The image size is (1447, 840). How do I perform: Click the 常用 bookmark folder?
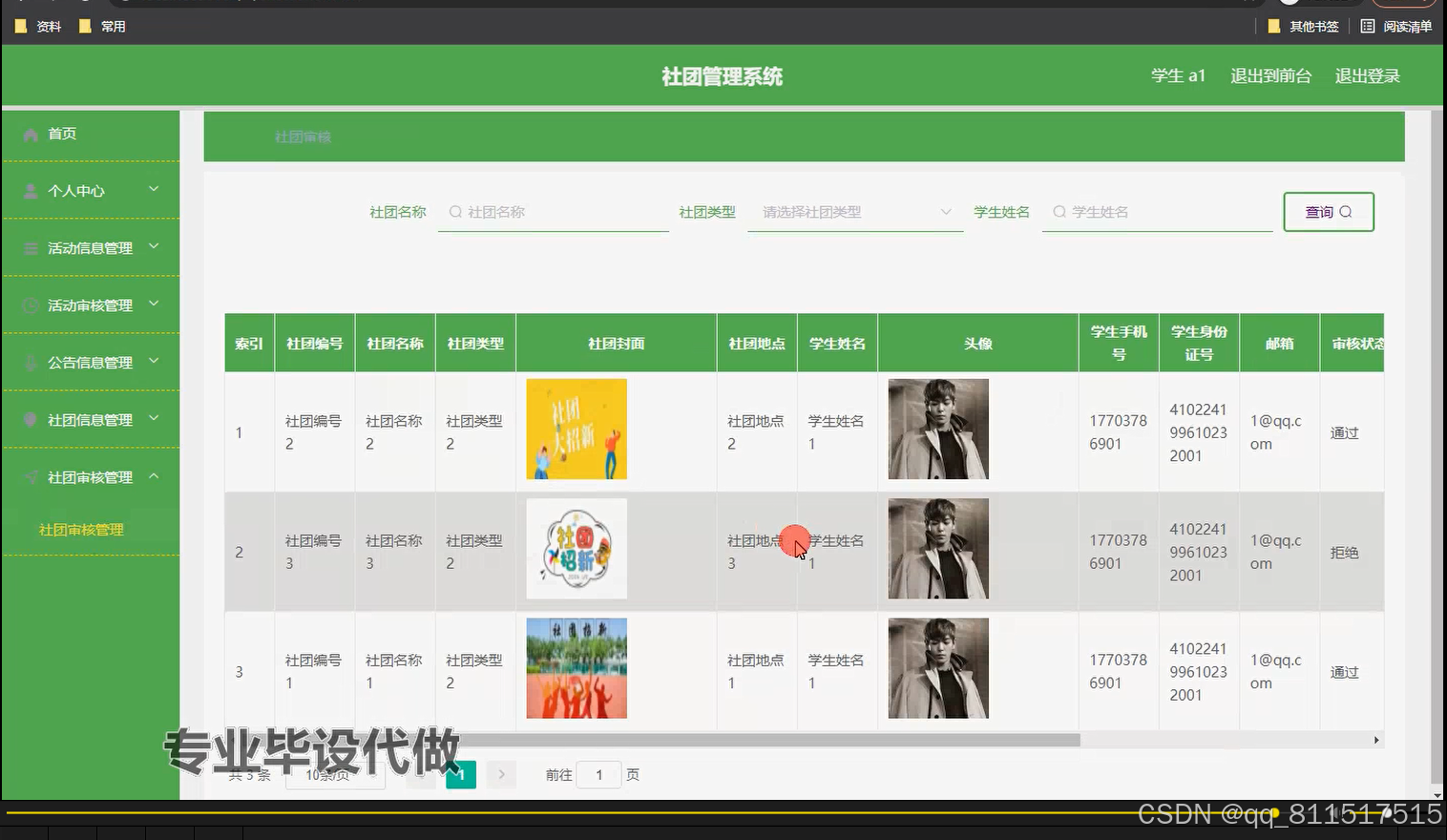click(x=102, y=27)
